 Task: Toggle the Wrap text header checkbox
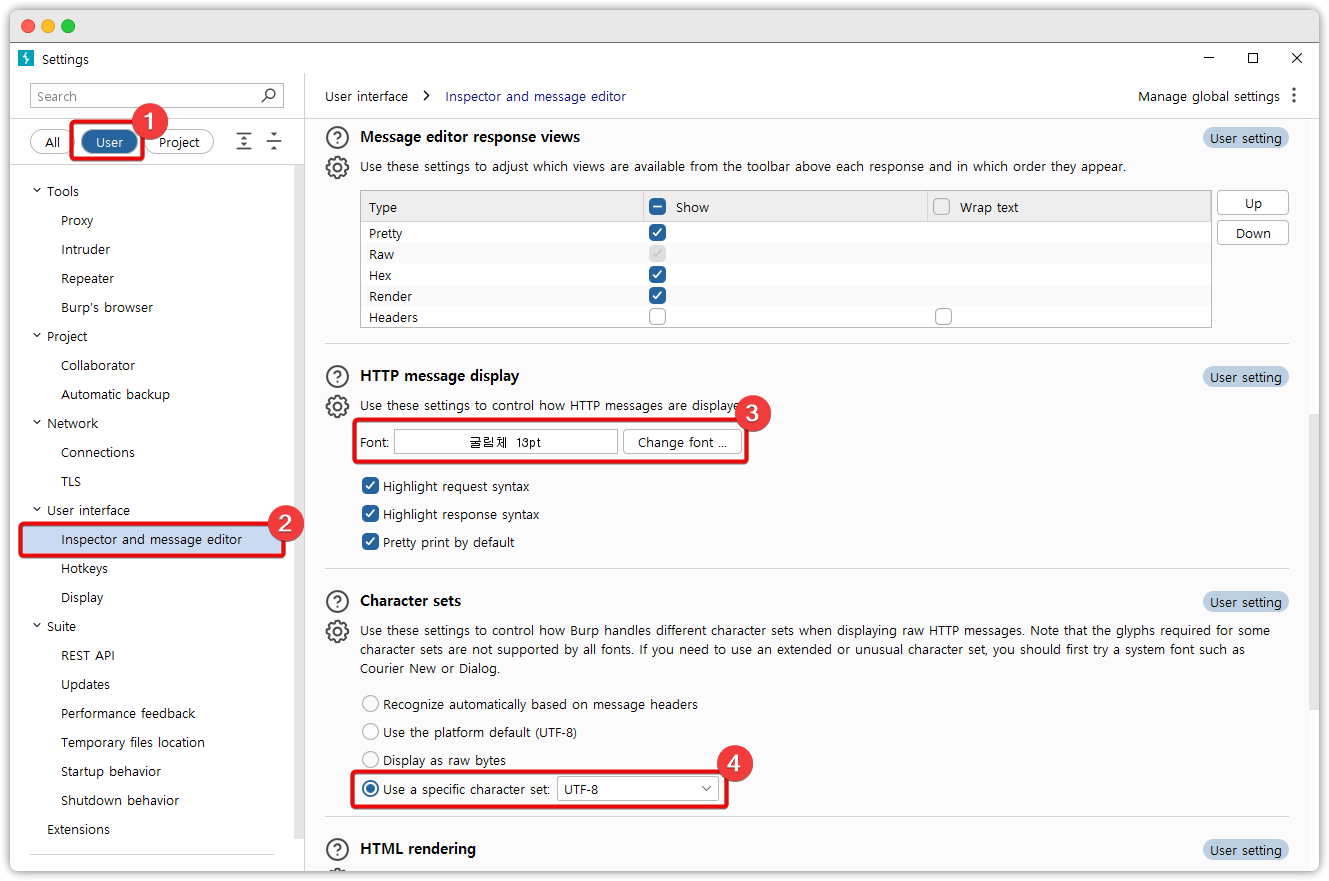point(941,207)
